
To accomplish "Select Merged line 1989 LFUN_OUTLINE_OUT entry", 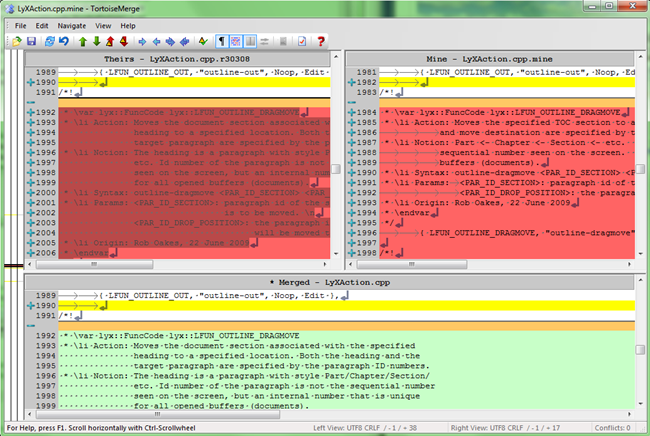I will [x=347, y=296].
